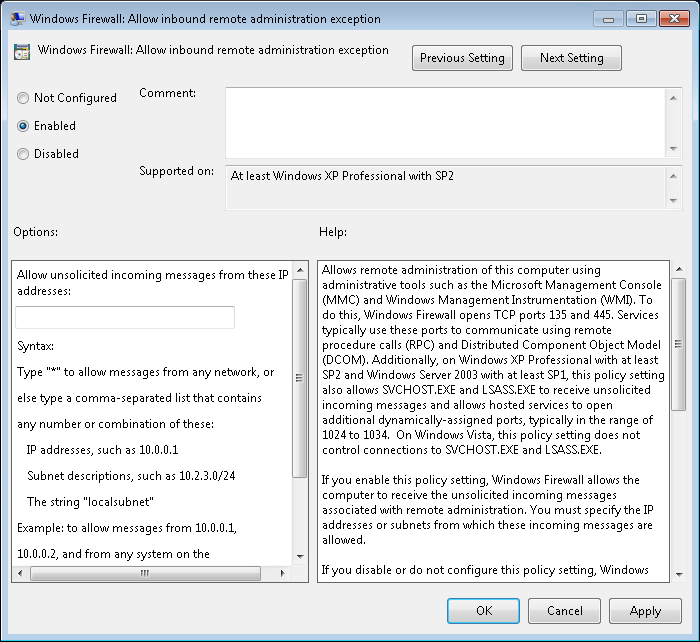
Task: Click the policy name heading next to icon
Action: click(213, 50)
